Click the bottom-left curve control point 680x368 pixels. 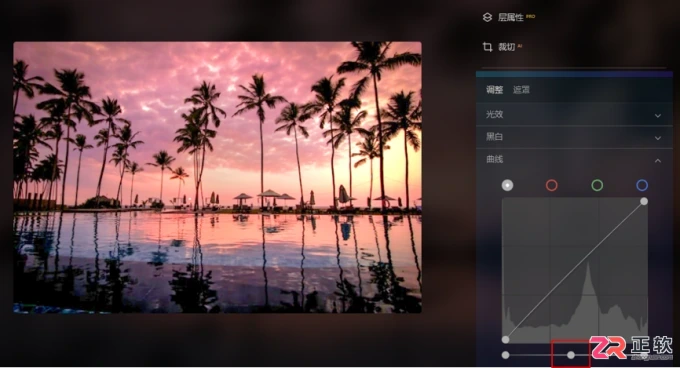[505, 339]
